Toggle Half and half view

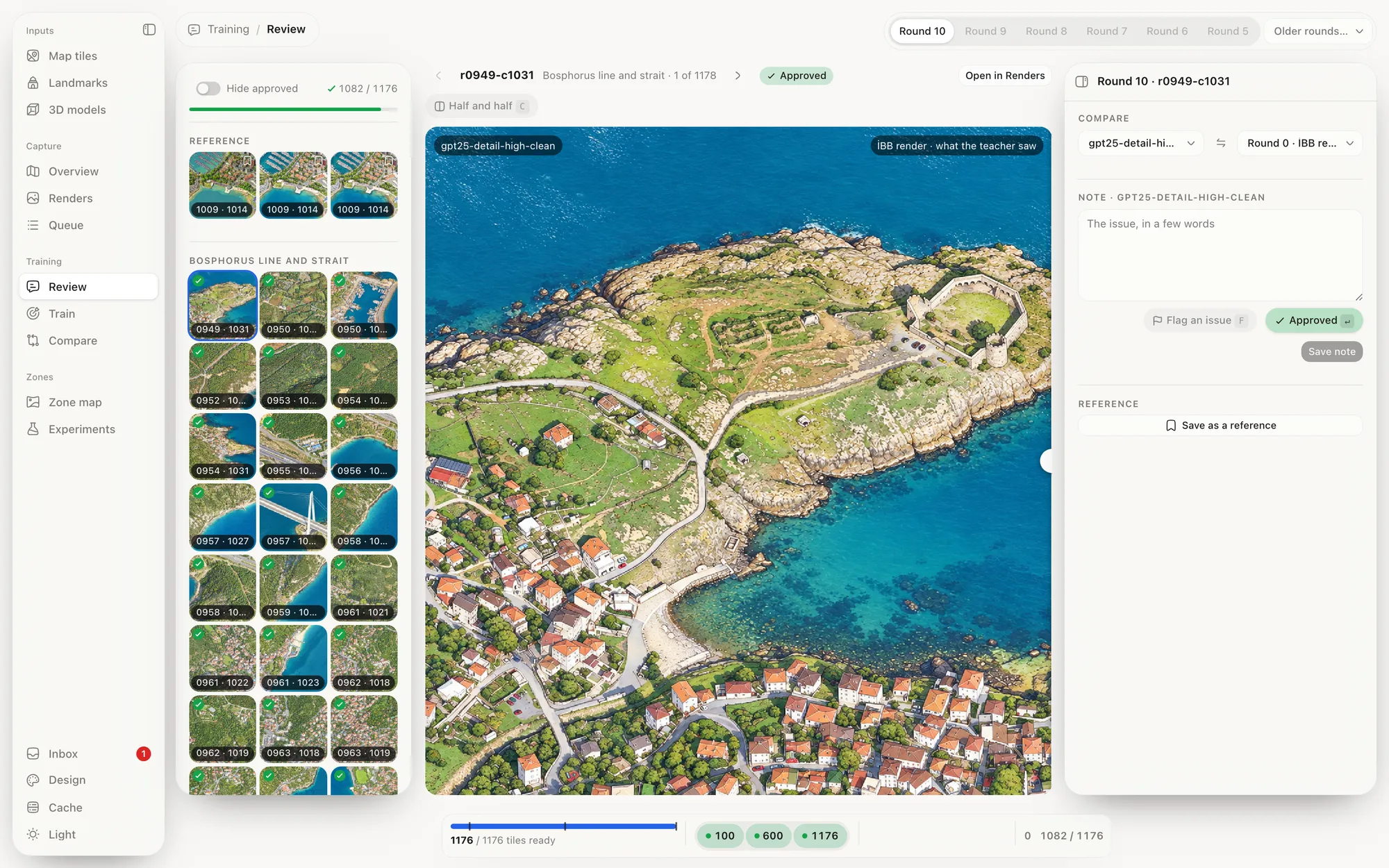point(481,106)
